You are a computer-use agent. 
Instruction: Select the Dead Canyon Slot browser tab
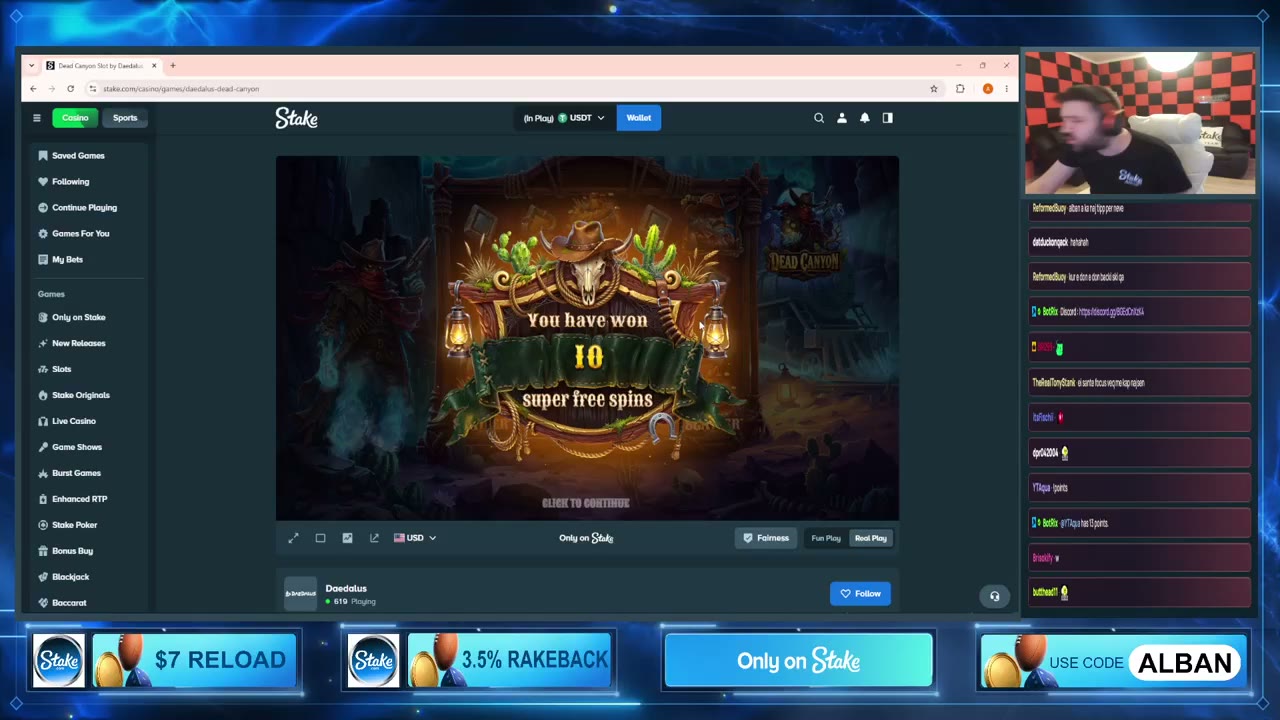tap(101, 66)
